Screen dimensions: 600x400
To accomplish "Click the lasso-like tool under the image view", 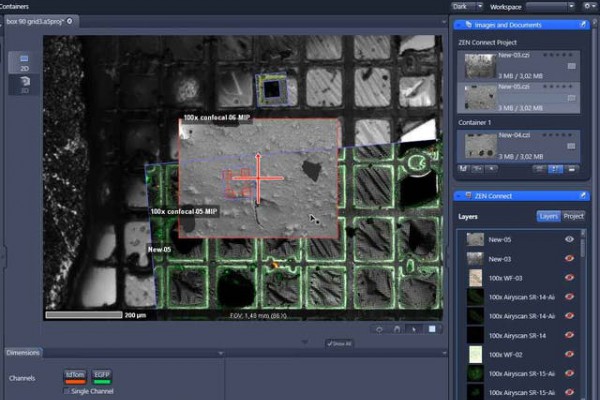I will click(379, 329).
